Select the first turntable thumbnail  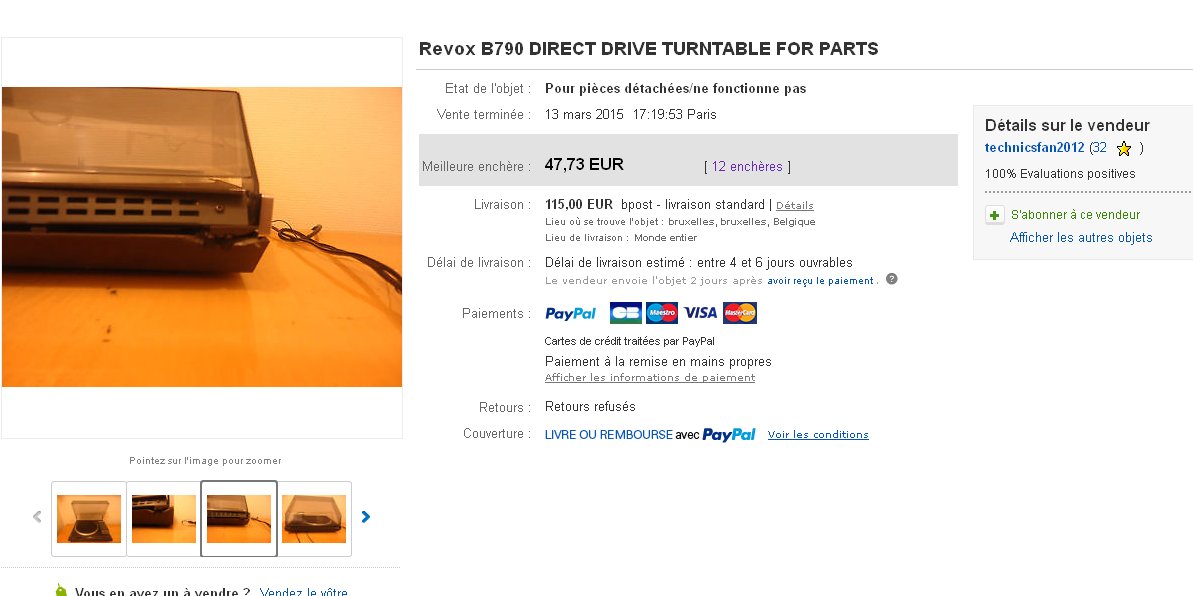(89, 518)
